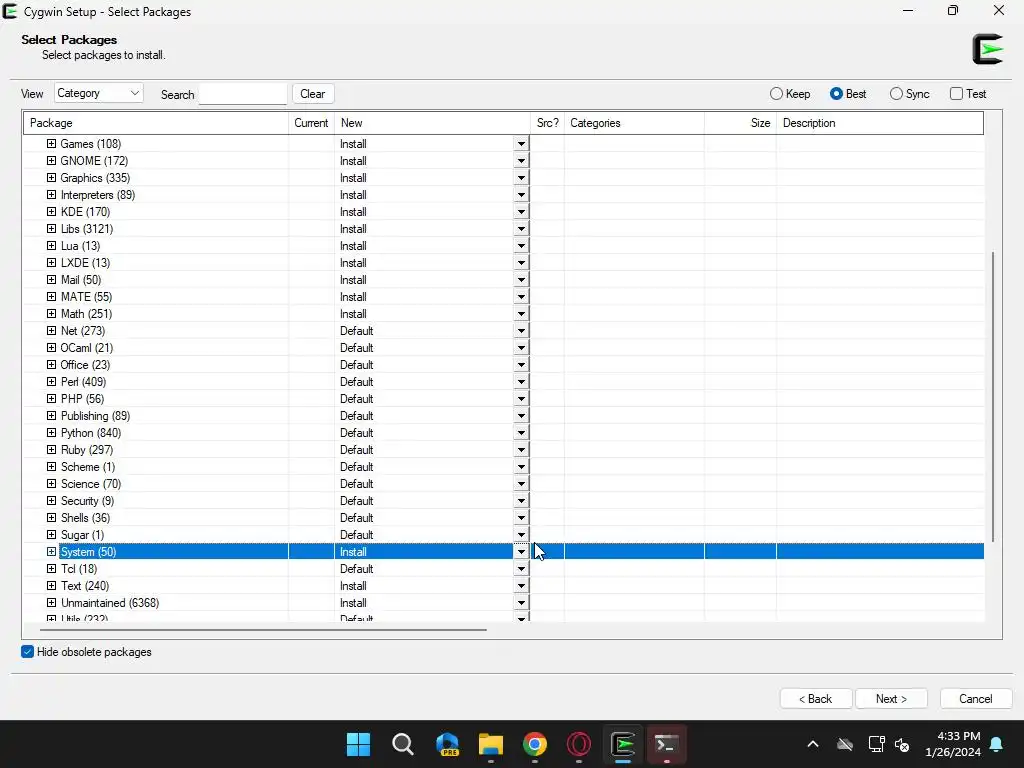Select the Scheme (1) row
The height and width of the screenshot is (768, 1024).
pyautogui.click(x=504, y=467)
